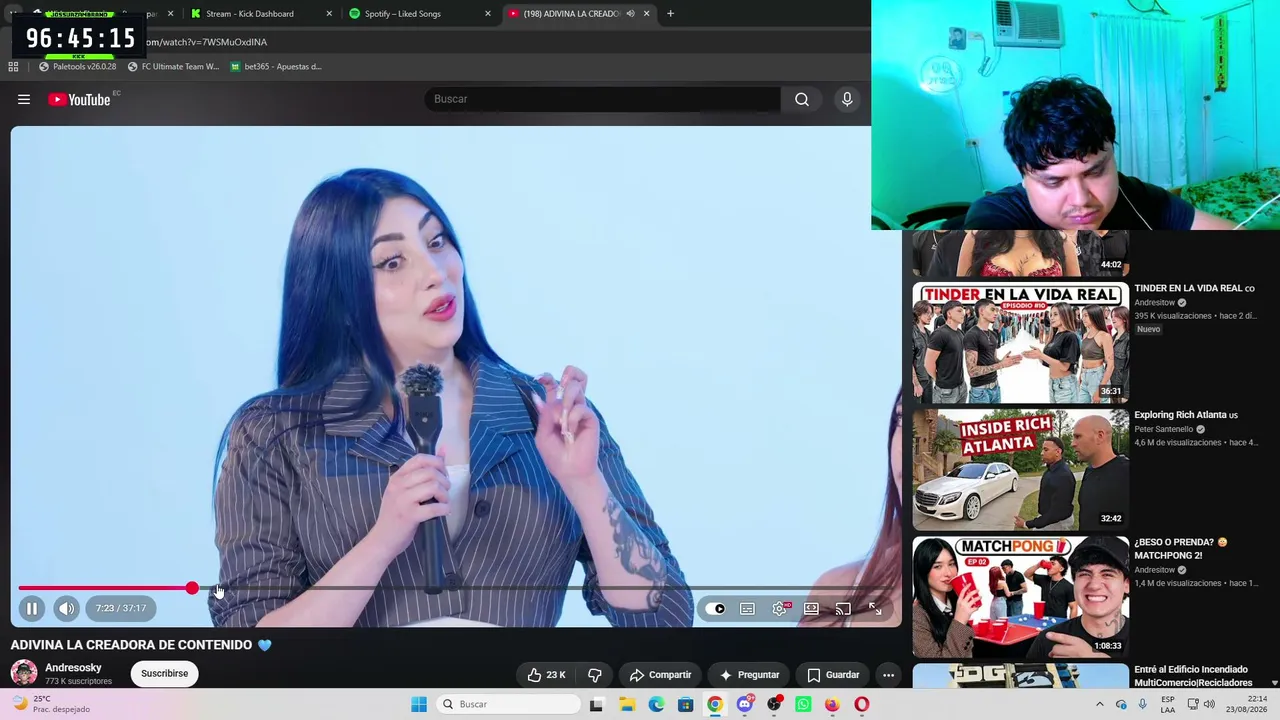Mute the video volume
Screen dimensions: 1280x720
click(x=66, y=608)
